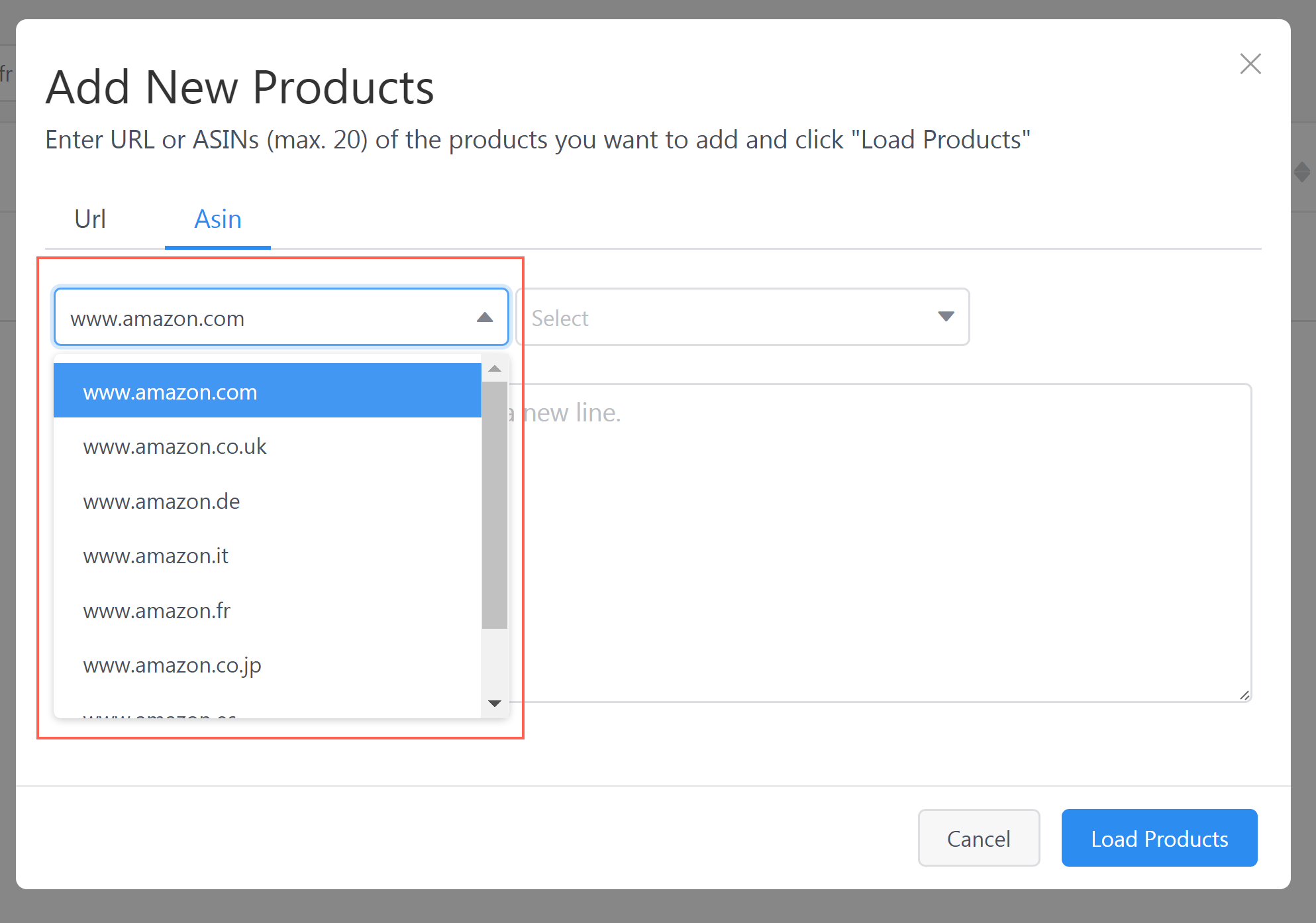Click the dropdown list scroll down arrow
1316x923 pixels.
[495, 703]
